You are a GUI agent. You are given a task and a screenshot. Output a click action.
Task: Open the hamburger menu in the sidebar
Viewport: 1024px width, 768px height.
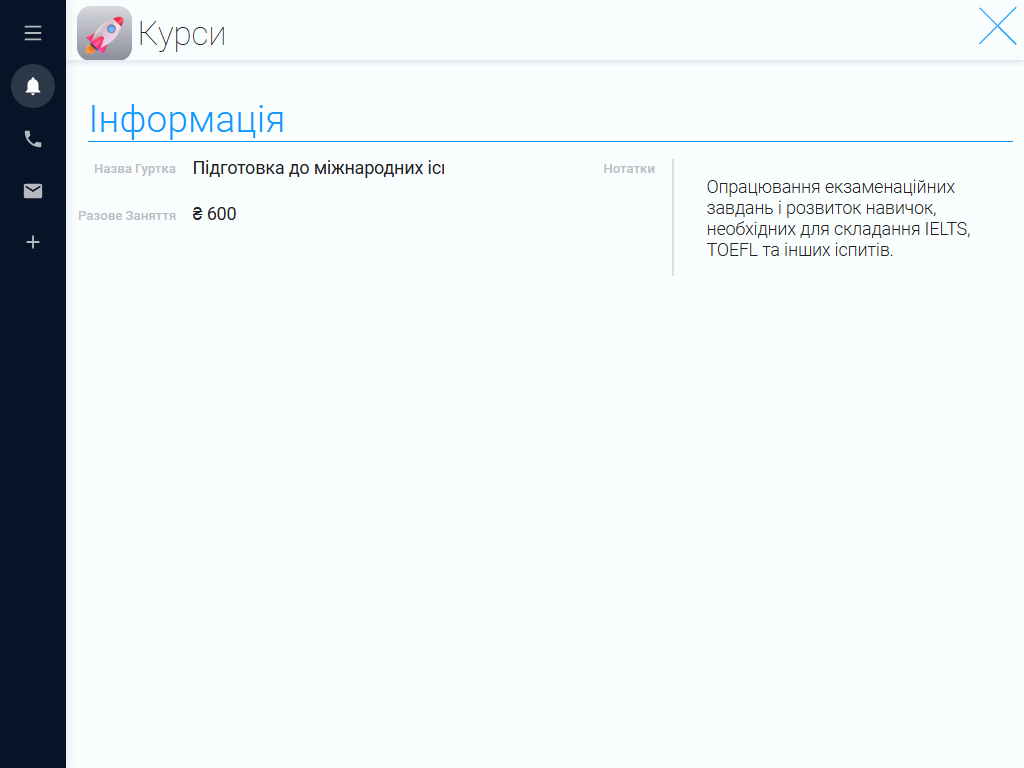point(33,33)
